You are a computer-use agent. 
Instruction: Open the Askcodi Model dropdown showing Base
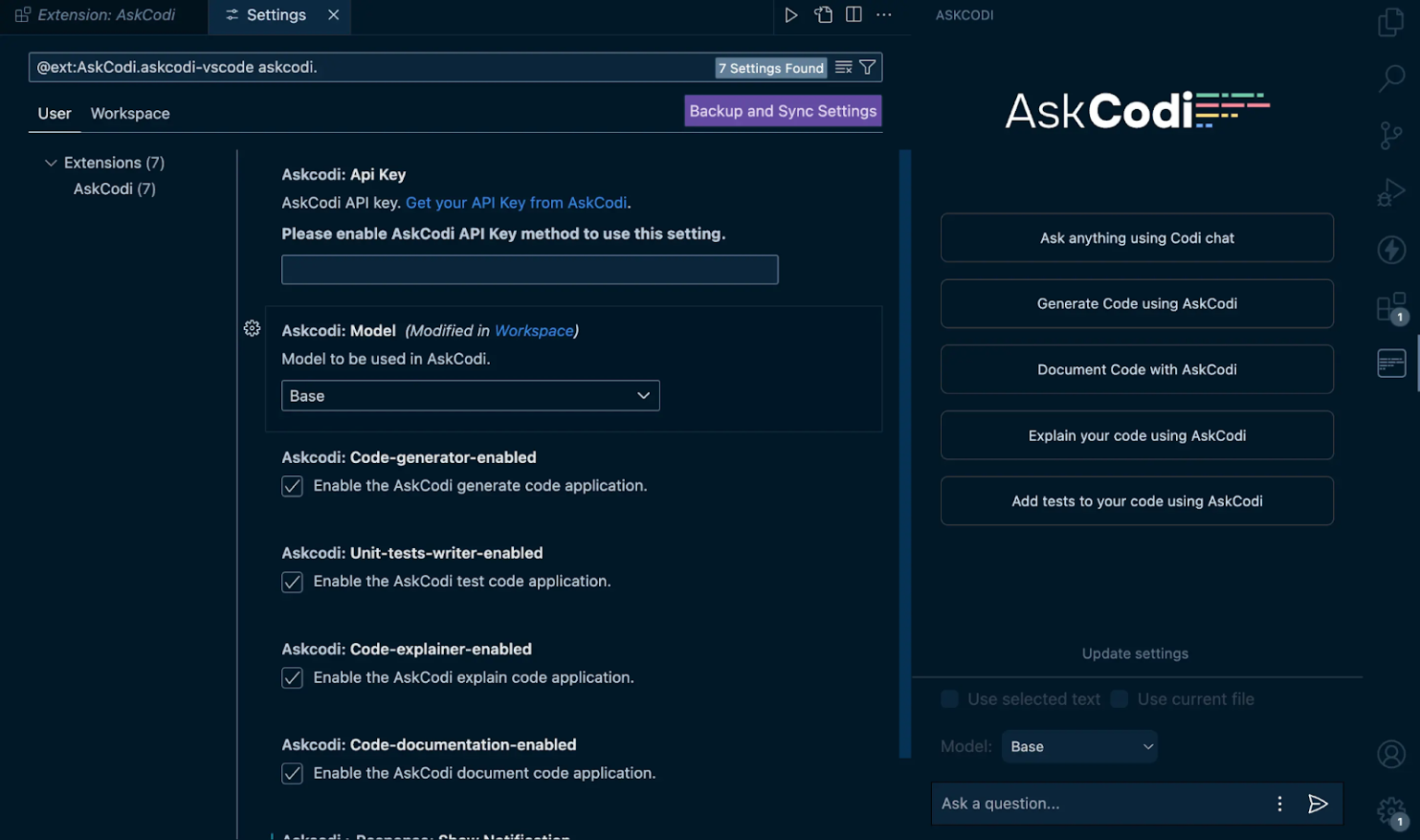(470, 396)
